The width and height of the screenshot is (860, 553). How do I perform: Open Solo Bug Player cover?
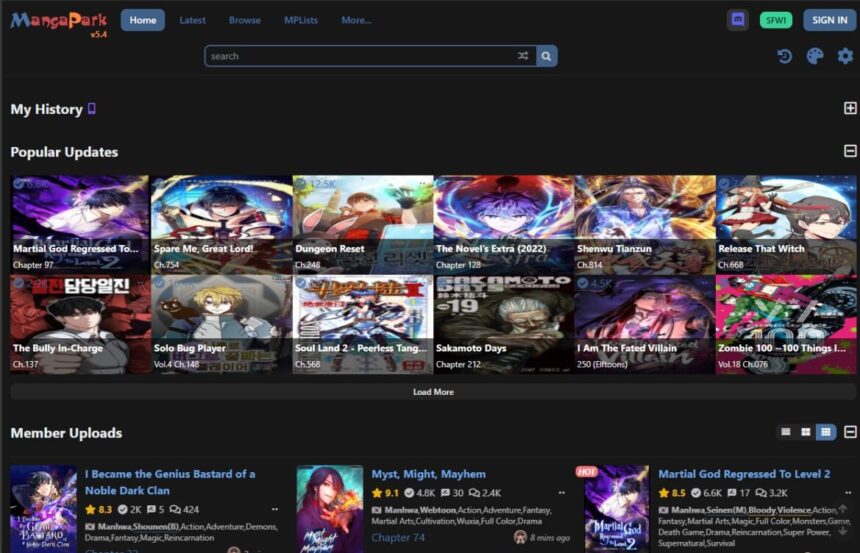(x=221, y=324)
